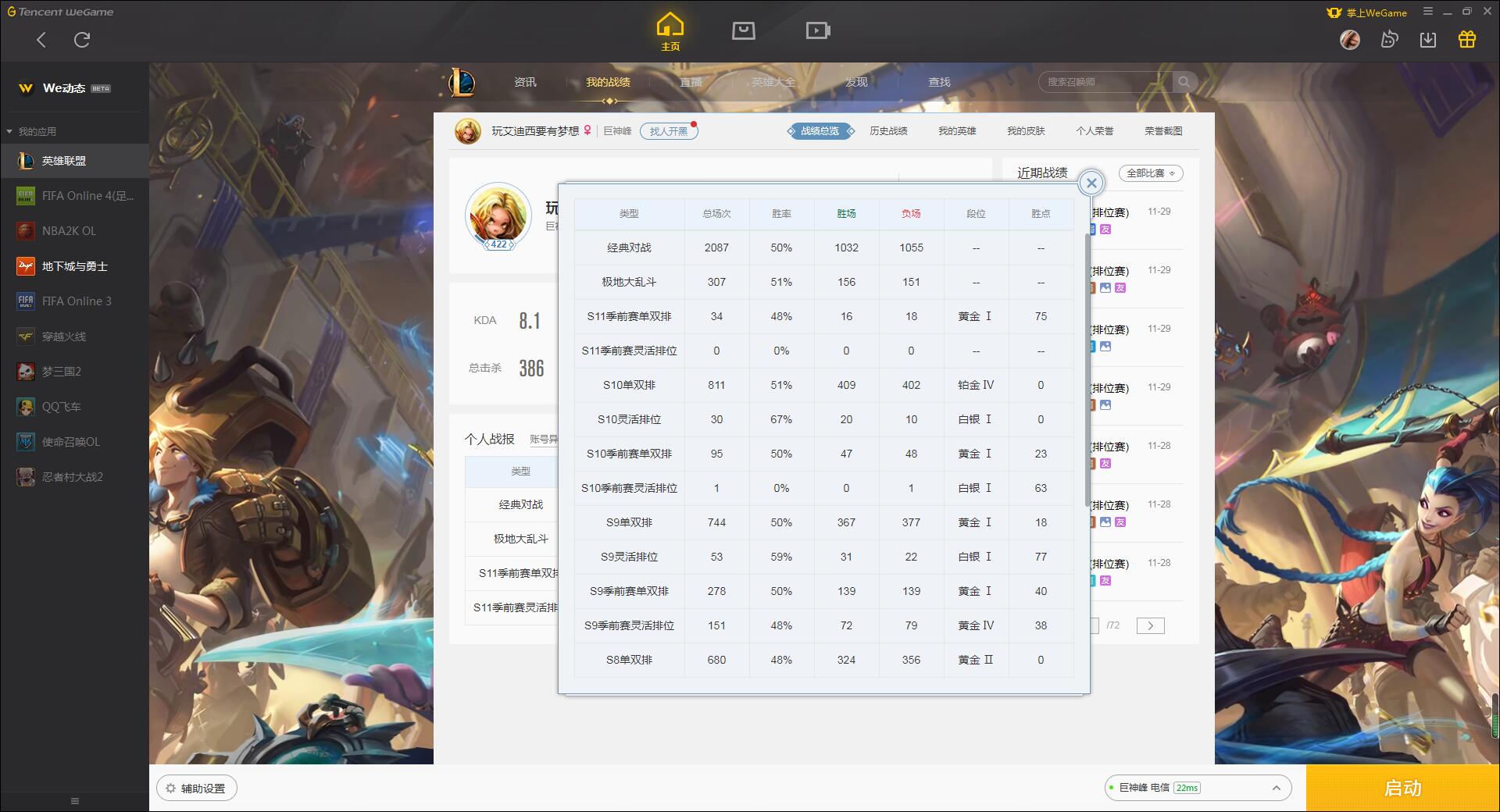Open the gift box icon
The image size is (1500, 812).
(1467, 39)
